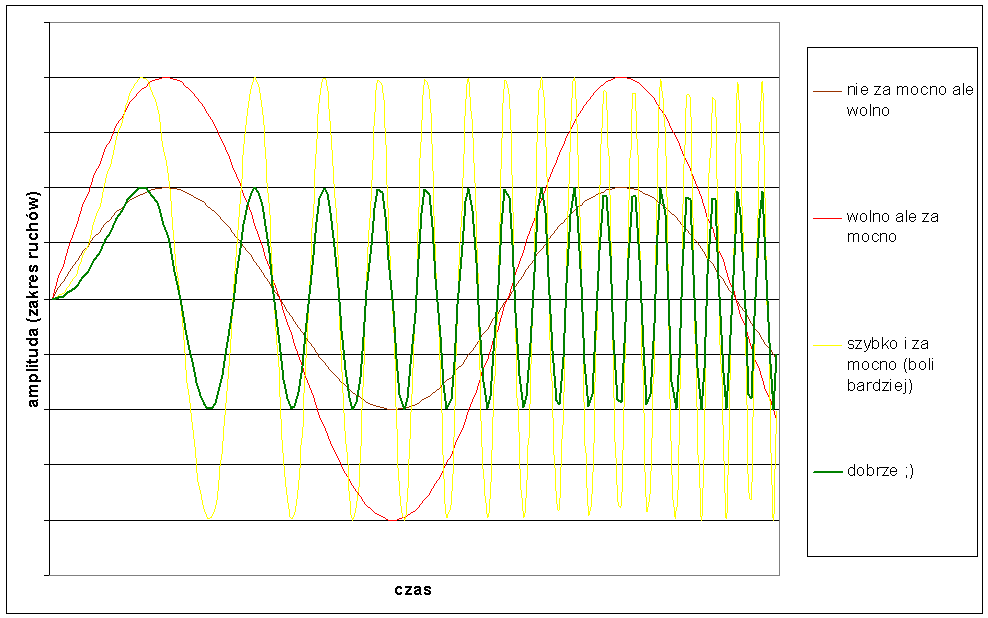
Task: Select the red legend line sample
Action: pyautogui.click(x=827, y=218)
